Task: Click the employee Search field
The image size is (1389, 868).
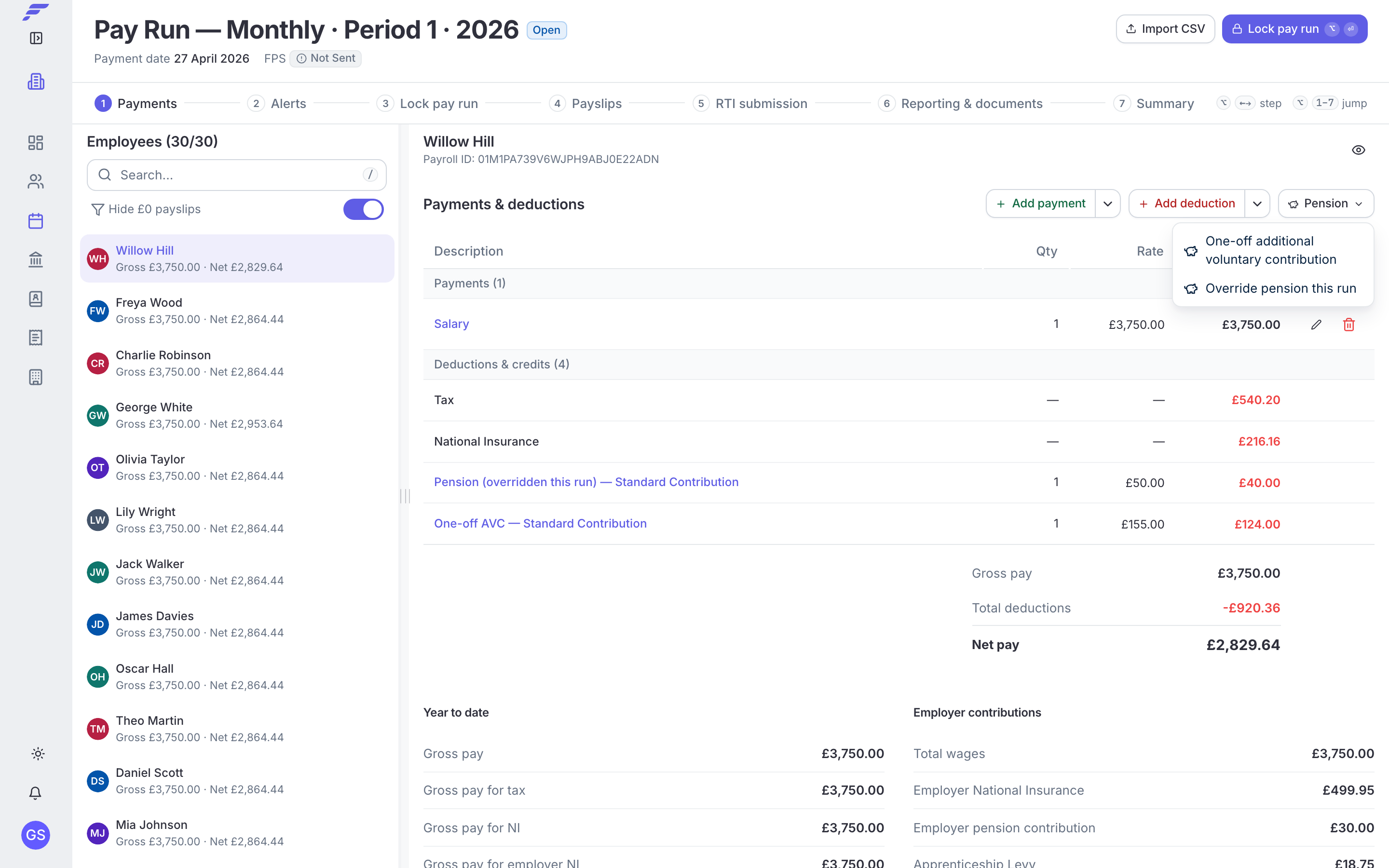Action: point(236,175)
